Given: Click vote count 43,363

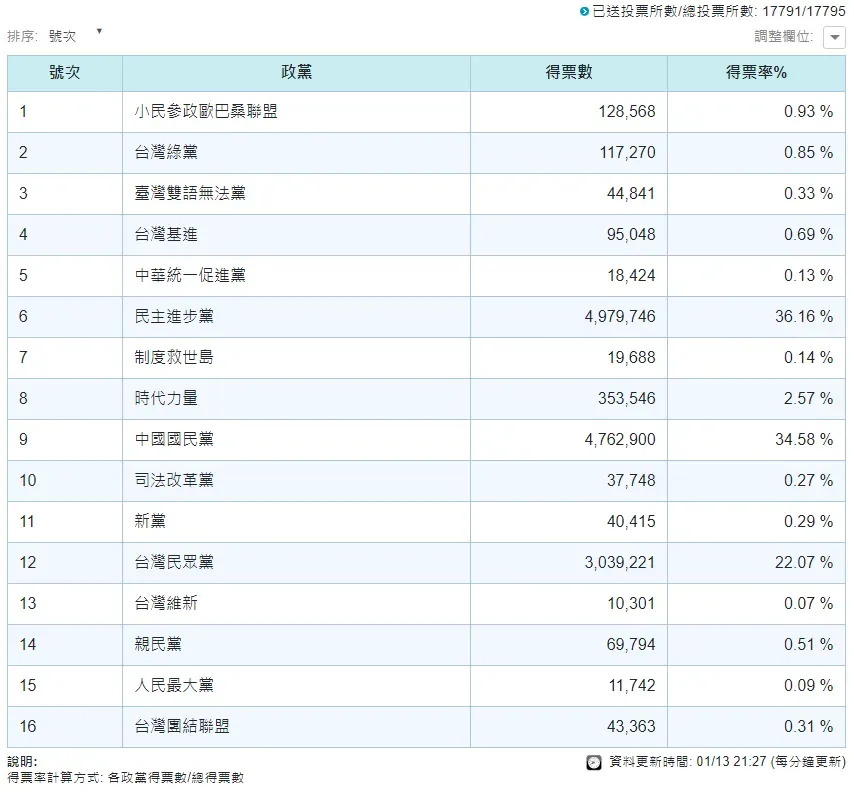Looking at the screenshot, I should 631,726.
